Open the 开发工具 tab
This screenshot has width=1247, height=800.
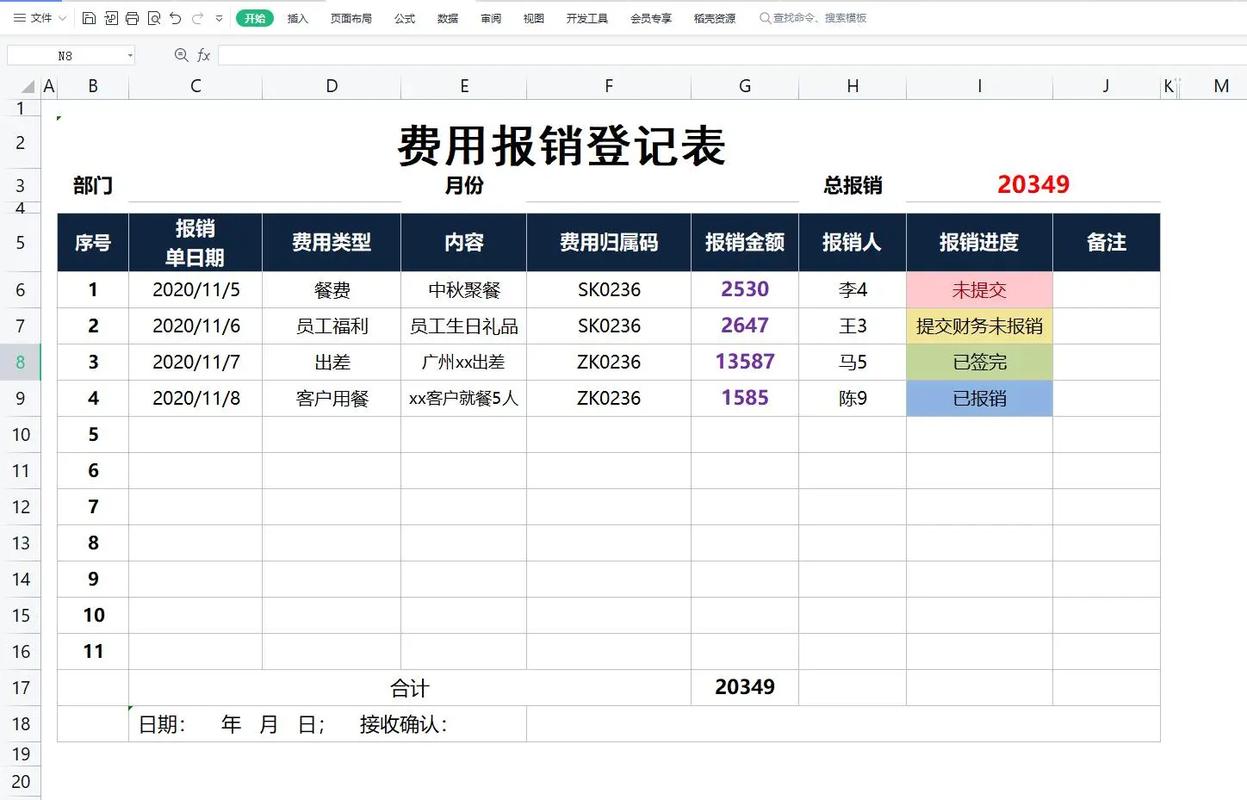[x=587, y=18]
